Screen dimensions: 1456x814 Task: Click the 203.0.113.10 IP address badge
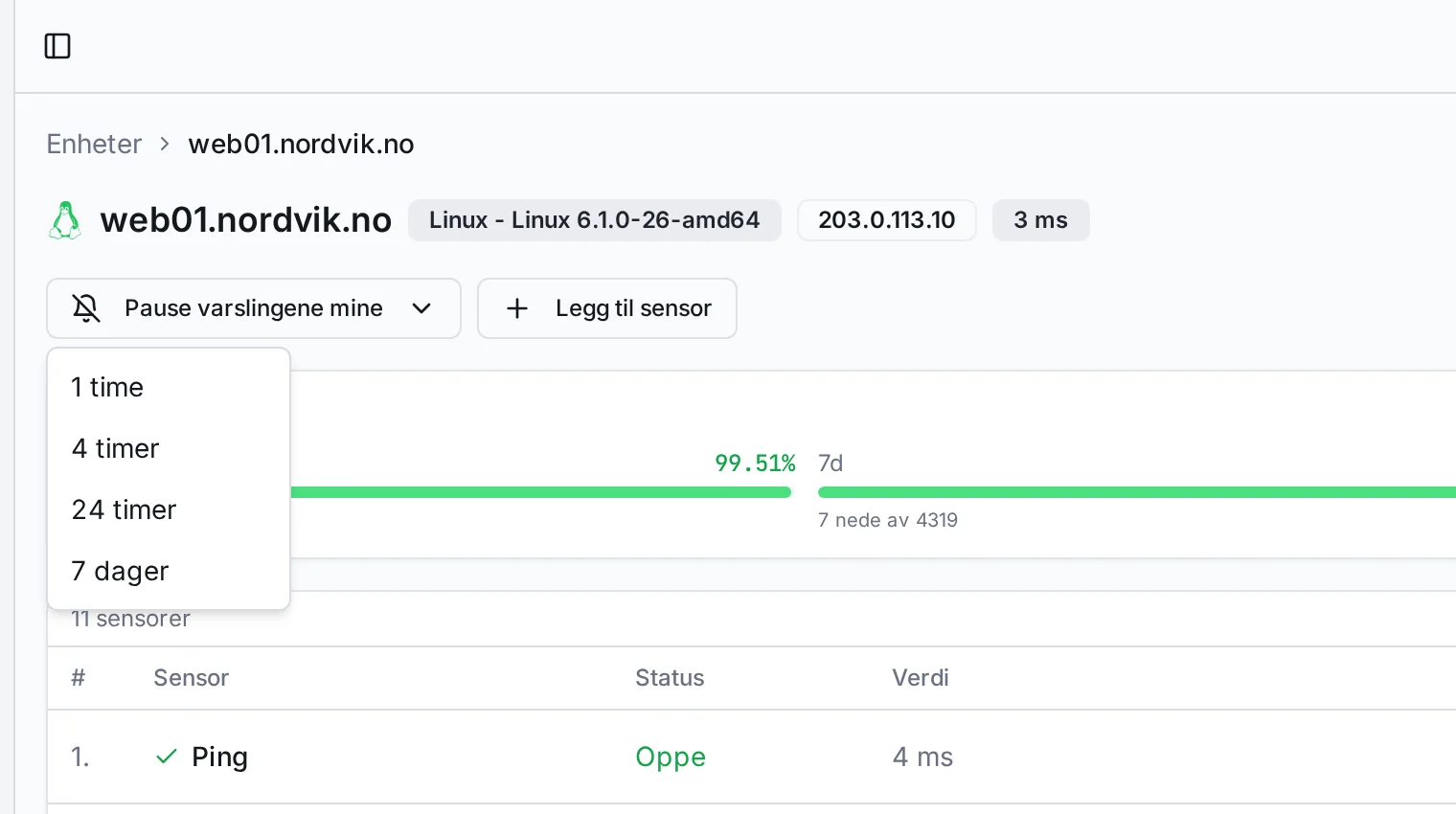coord(887,220)
